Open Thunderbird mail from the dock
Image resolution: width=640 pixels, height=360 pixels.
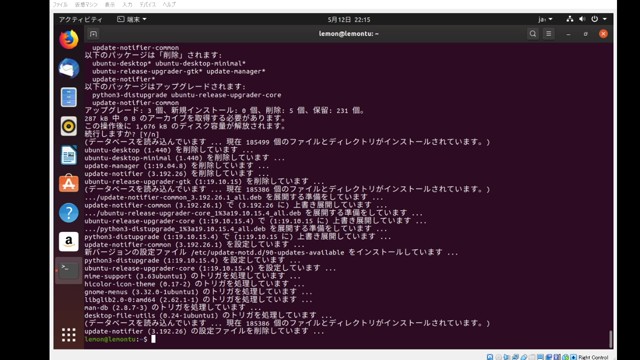click(x=69, y=68)
